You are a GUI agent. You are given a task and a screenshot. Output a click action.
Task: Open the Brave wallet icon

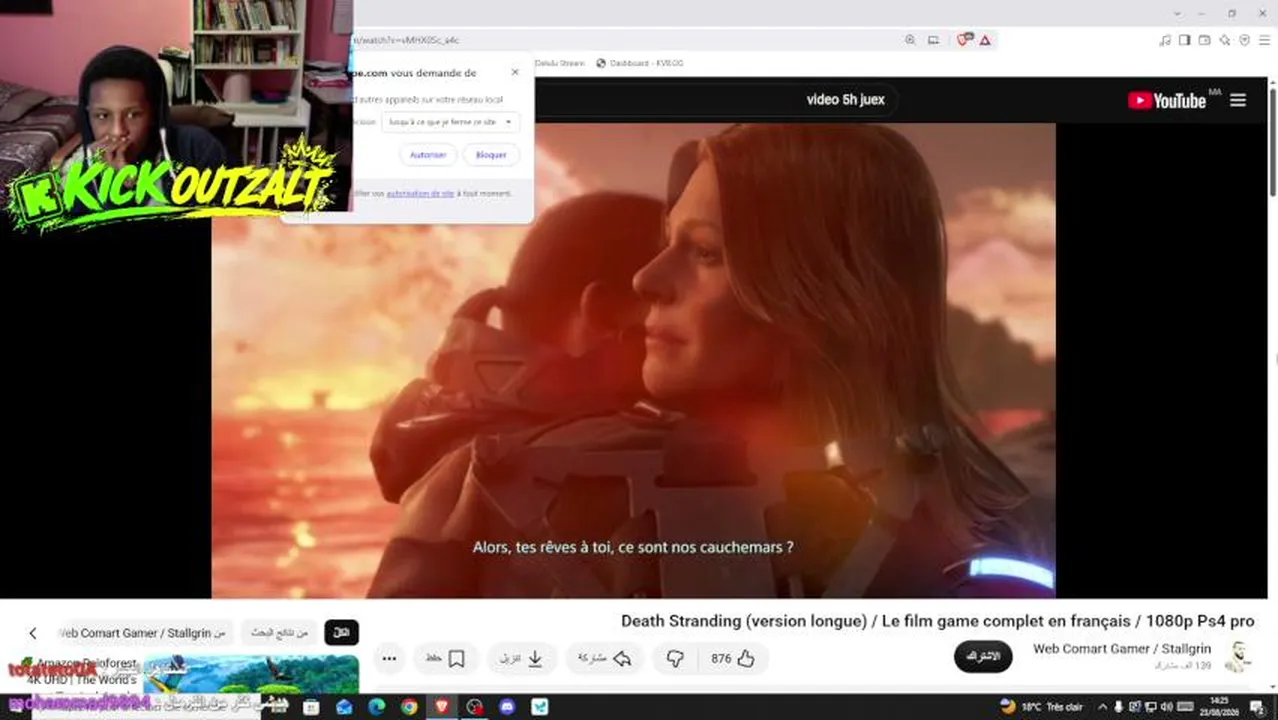(x=1205, y=40)
